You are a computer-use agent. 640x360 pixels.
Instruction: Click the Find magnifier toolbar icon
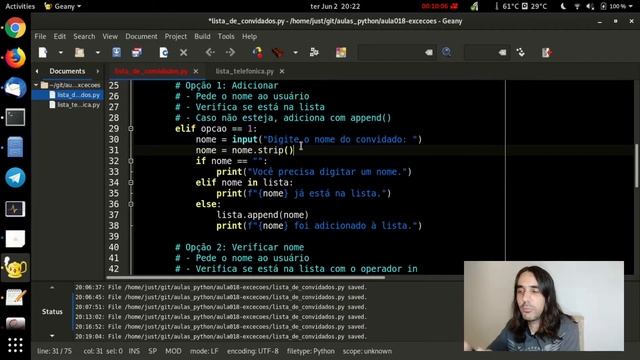tap(447, 52)
